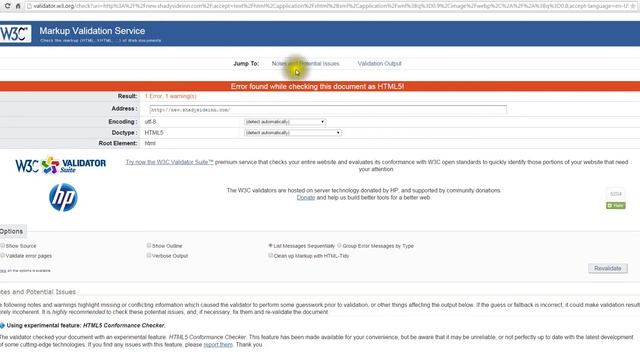Viewport: 640px width, 360px height.
Task: Jump to Notes and Potential Issues
Action: [305, 64]
